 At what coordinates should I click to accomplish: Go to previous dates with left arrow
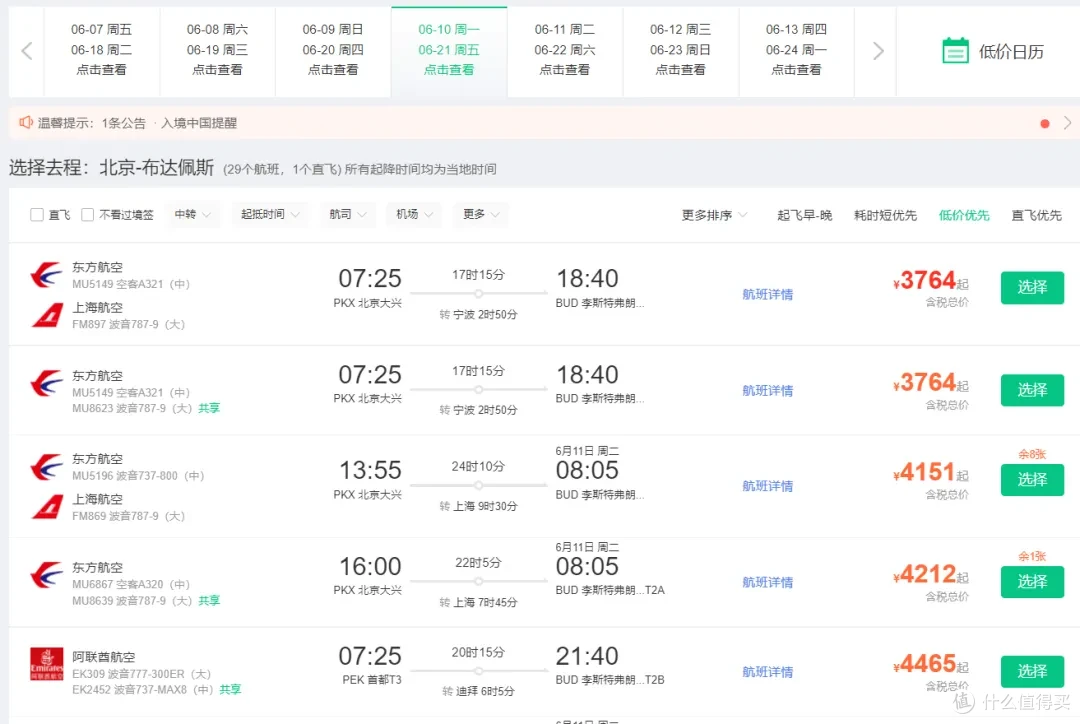tap(27, 51)
